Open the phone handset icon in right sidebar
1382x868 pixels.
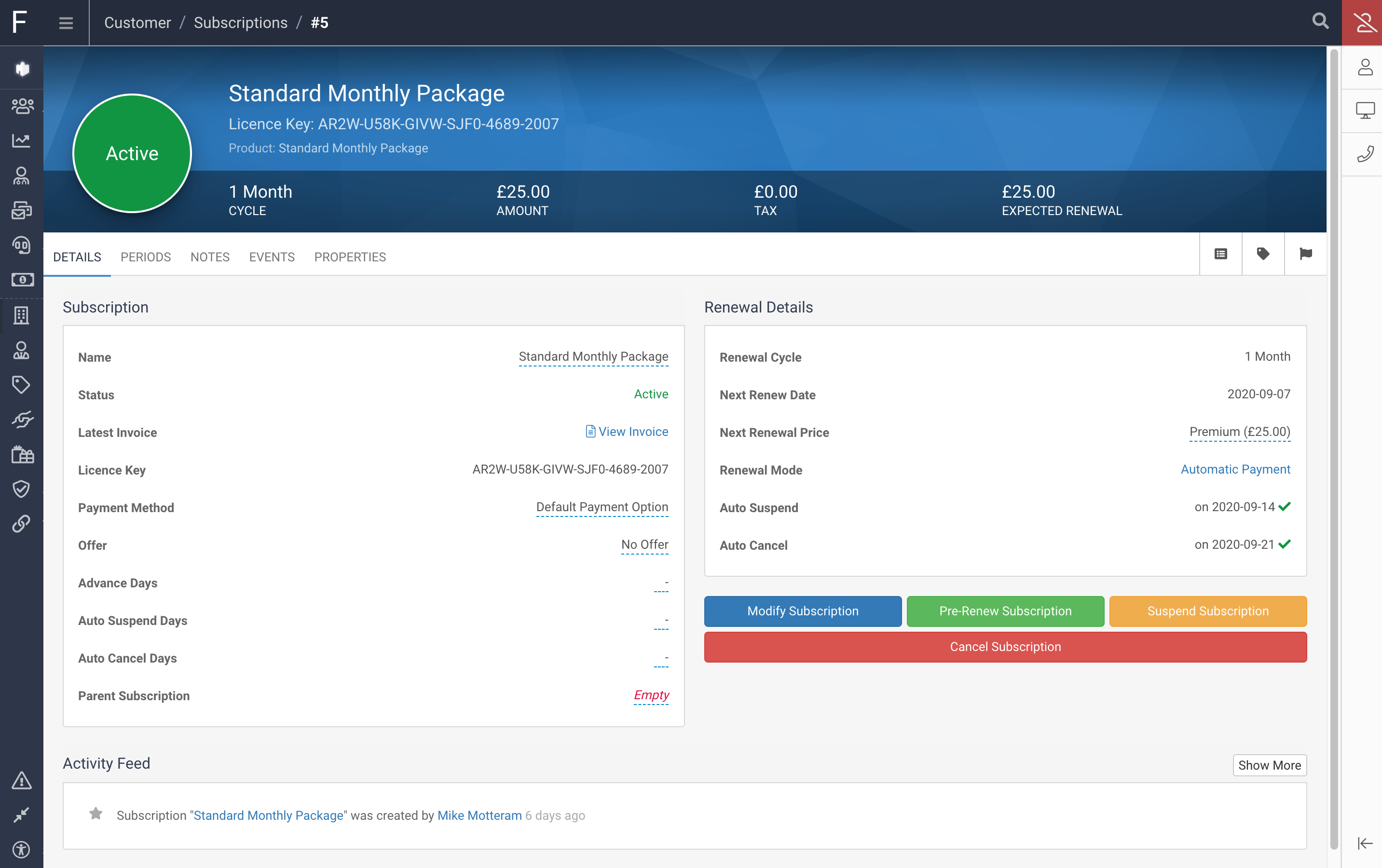point(1364,154)
